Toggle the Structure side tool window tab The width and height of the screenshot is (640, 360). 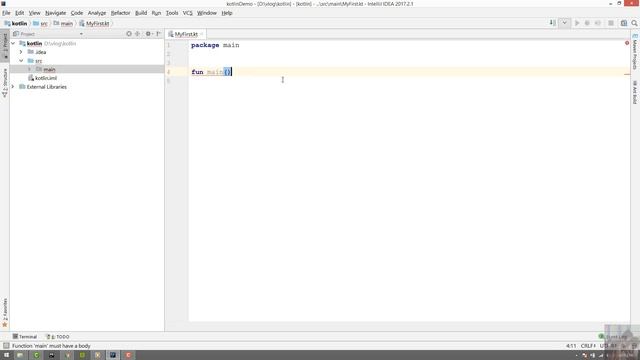tap(5, 82)
